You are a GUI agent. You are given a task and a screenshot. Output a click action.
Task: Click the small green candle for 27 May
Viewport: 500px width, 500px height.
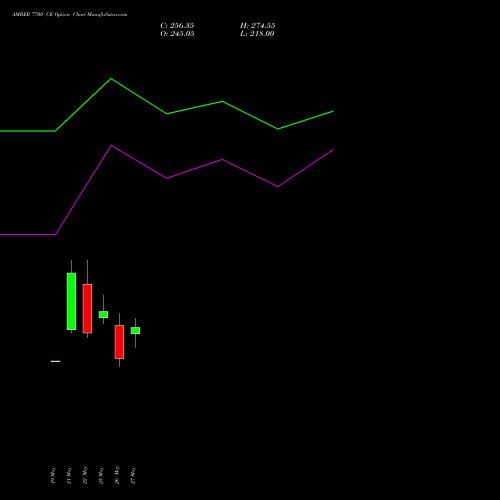(135, 330)
